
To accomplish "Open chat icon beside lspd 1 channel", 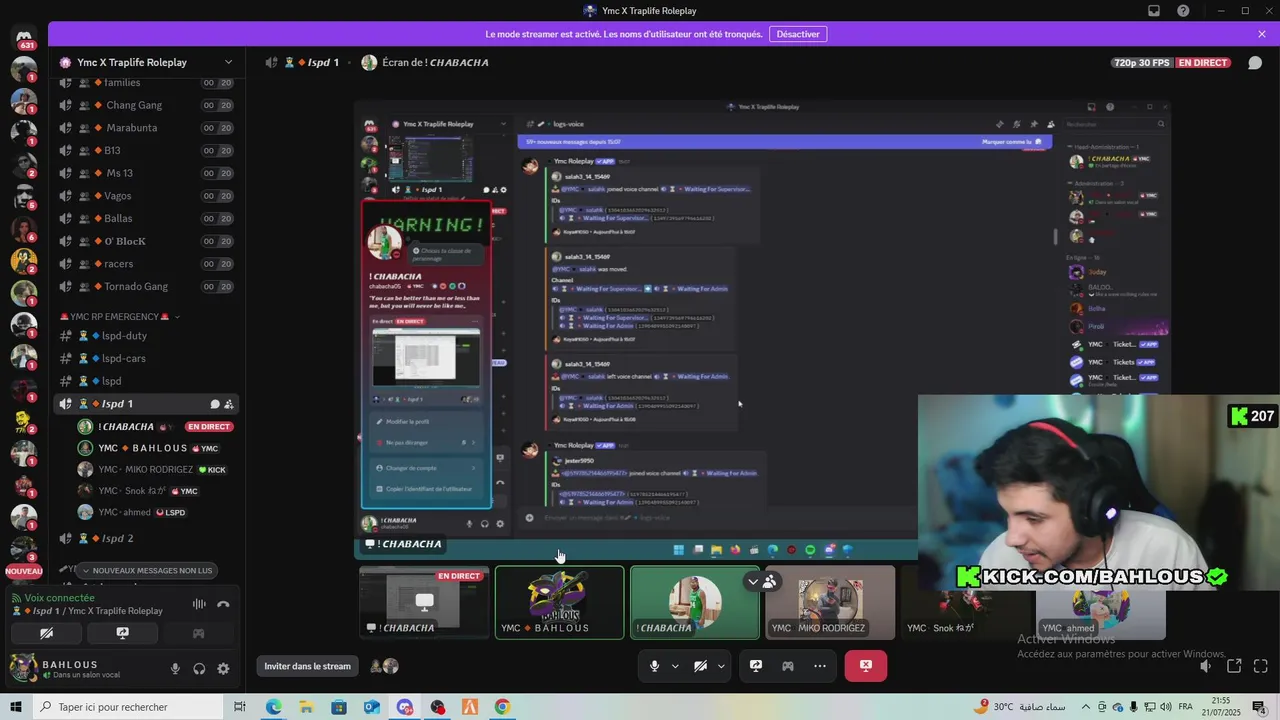I will tap(214, 404).
